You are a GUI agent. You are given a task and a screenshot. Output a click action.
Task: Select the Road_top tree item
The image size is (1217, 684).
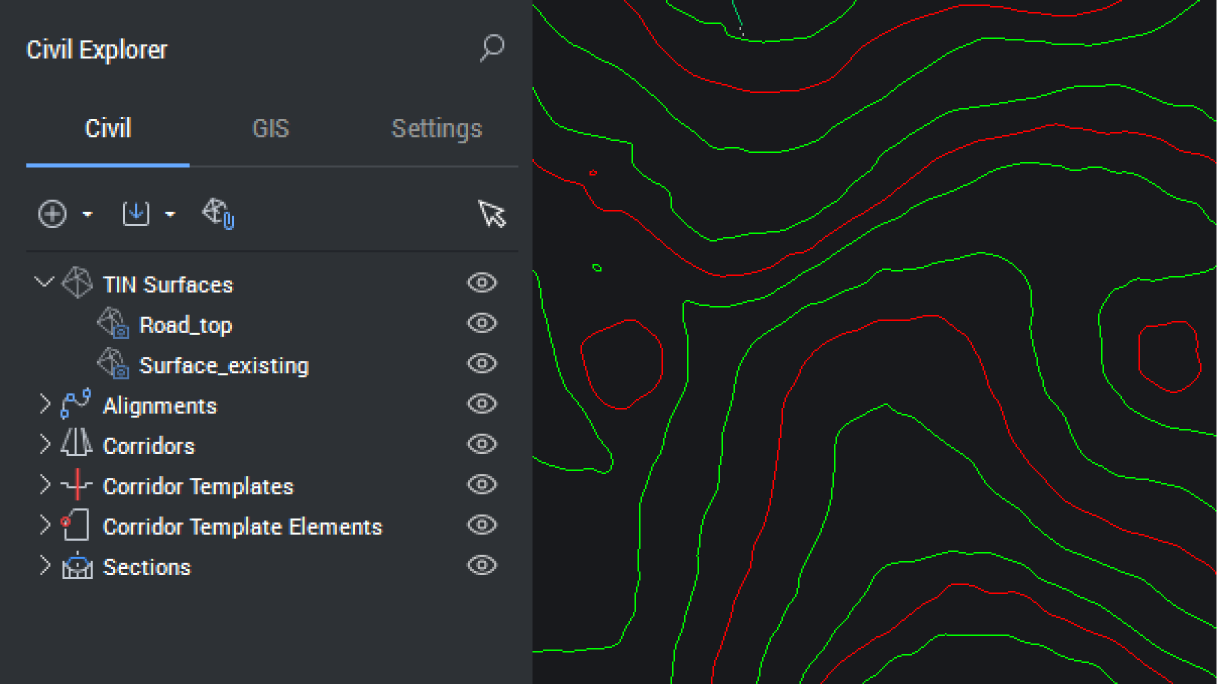click(186, 326)
